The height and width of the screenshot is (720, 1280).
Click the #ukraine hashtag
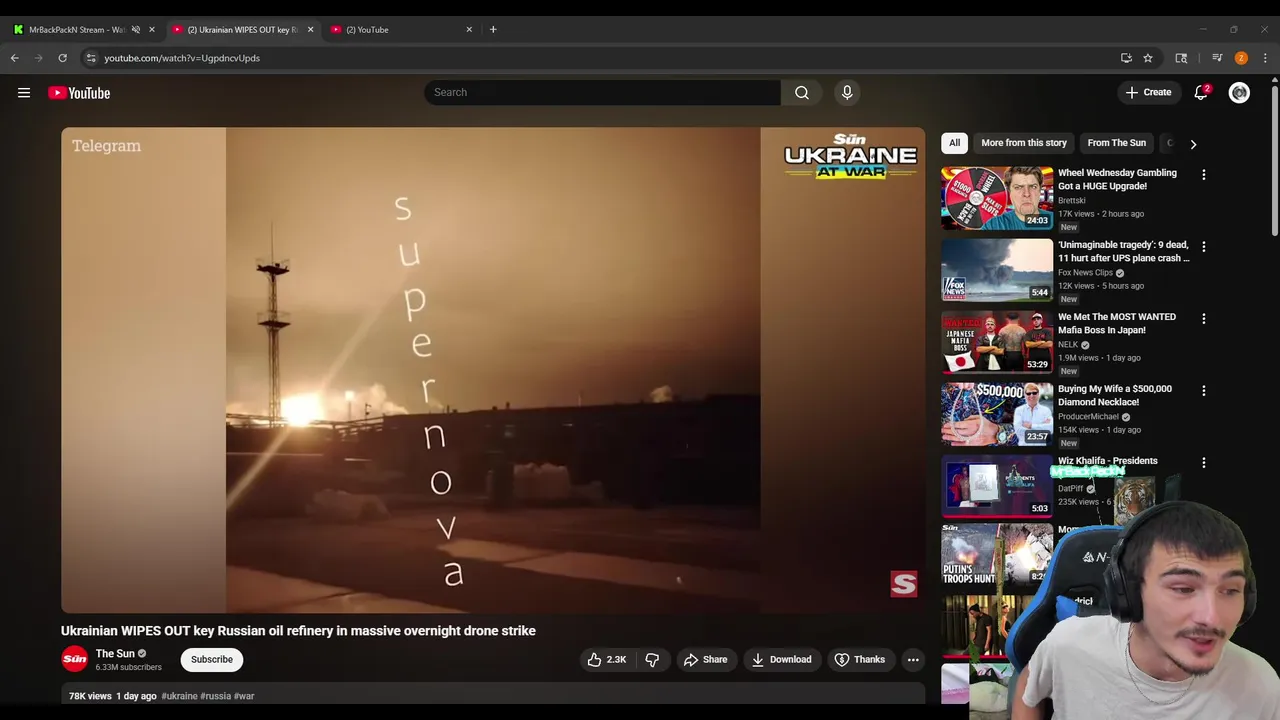pyautogui.click(x=179, y=696)
